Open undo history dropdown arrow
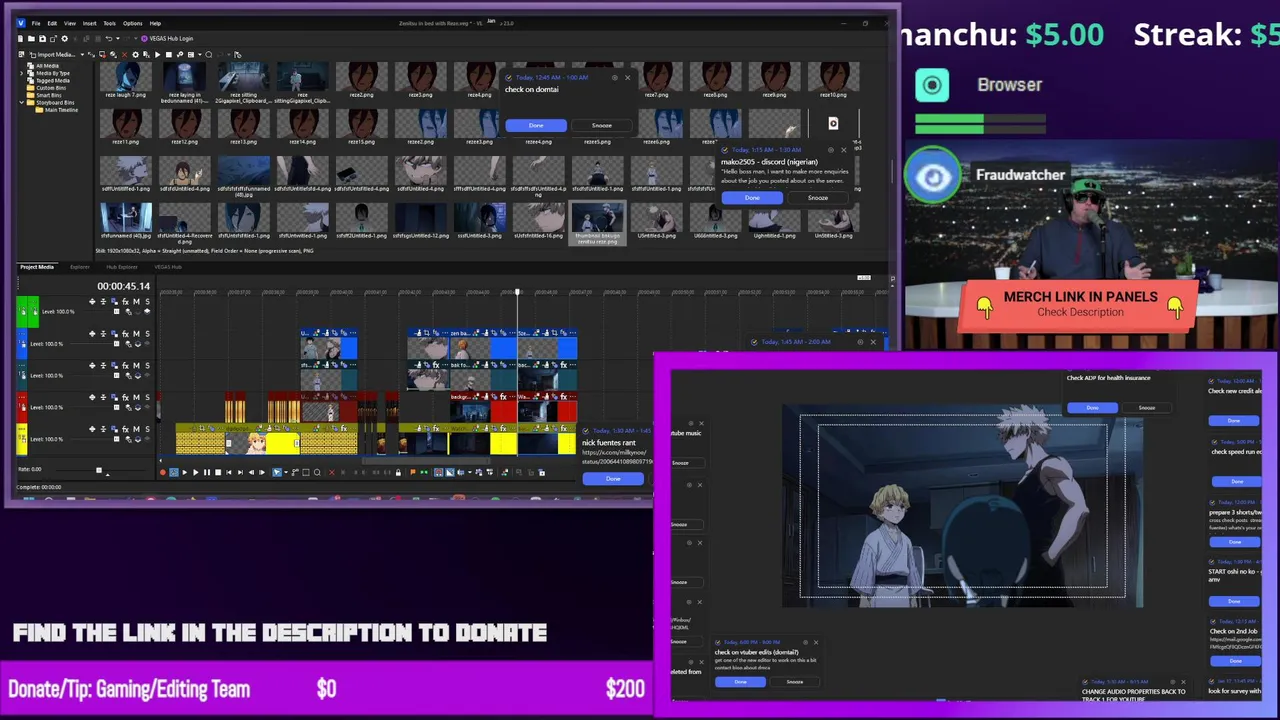This screenshot has height=720, width=1280. [118, 39]
